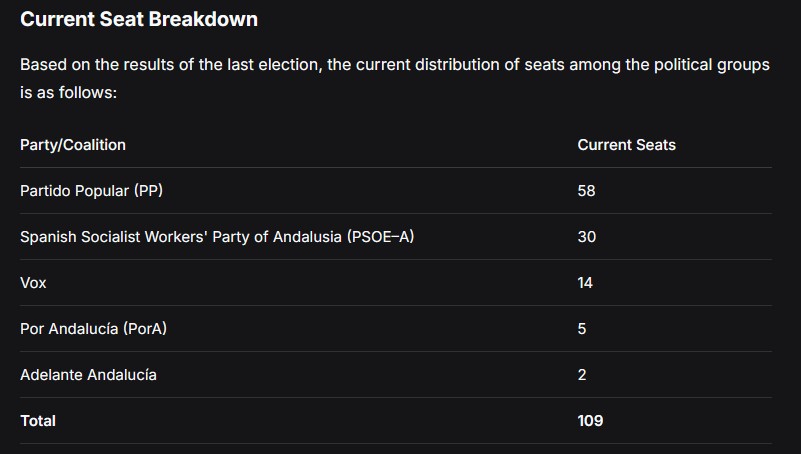Click the seat count 58 for PP

click(586, 190)
